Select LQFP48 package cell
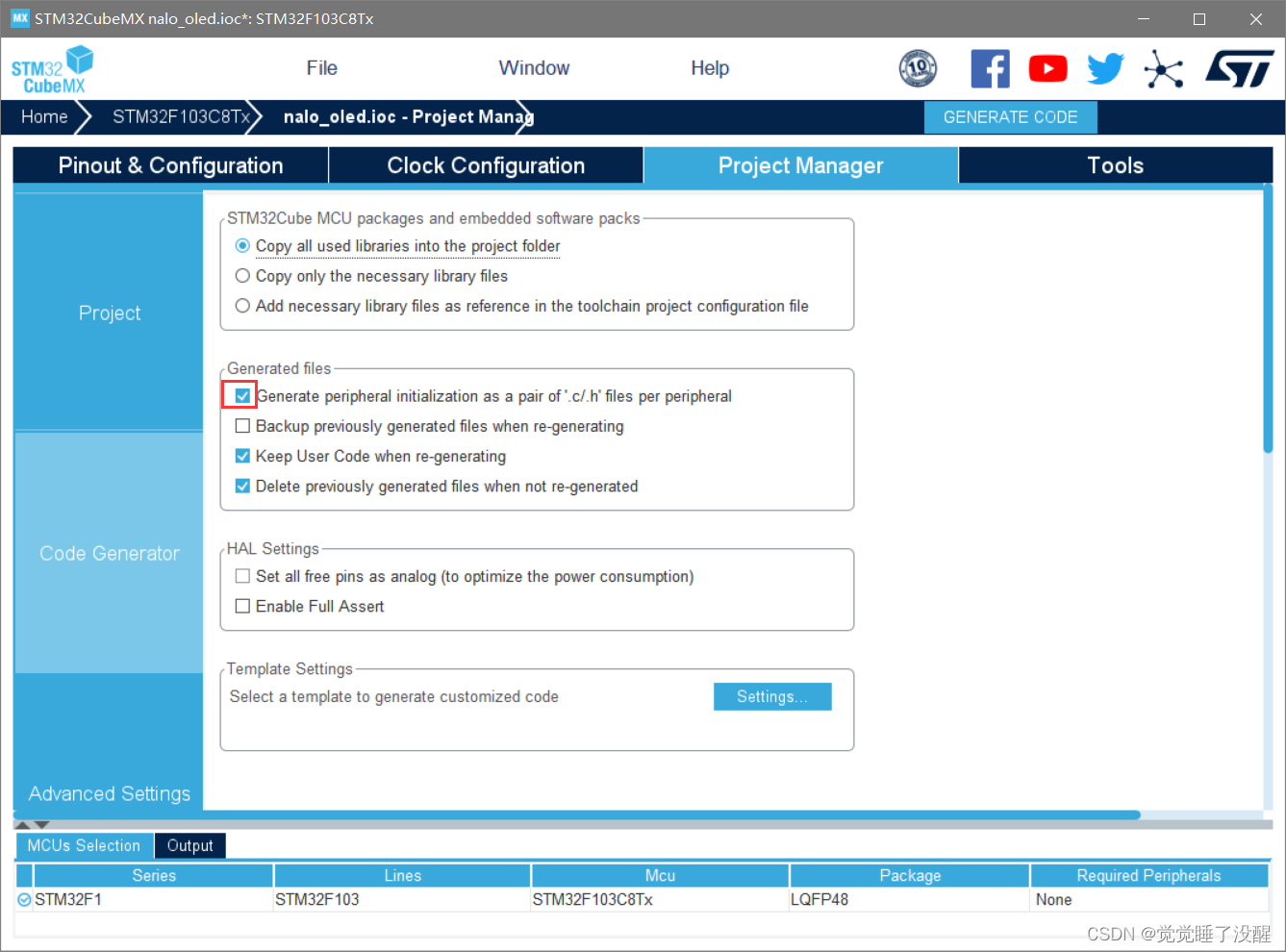1286x952 pixels. click(x=910, y=900)
